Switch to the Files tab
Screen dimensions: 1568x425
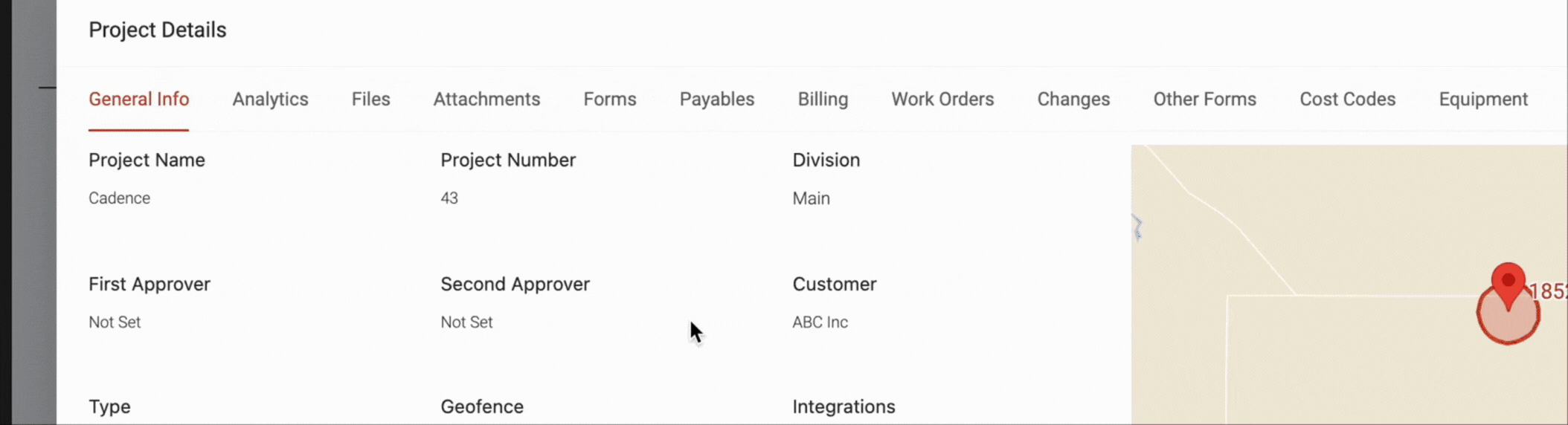370,99
